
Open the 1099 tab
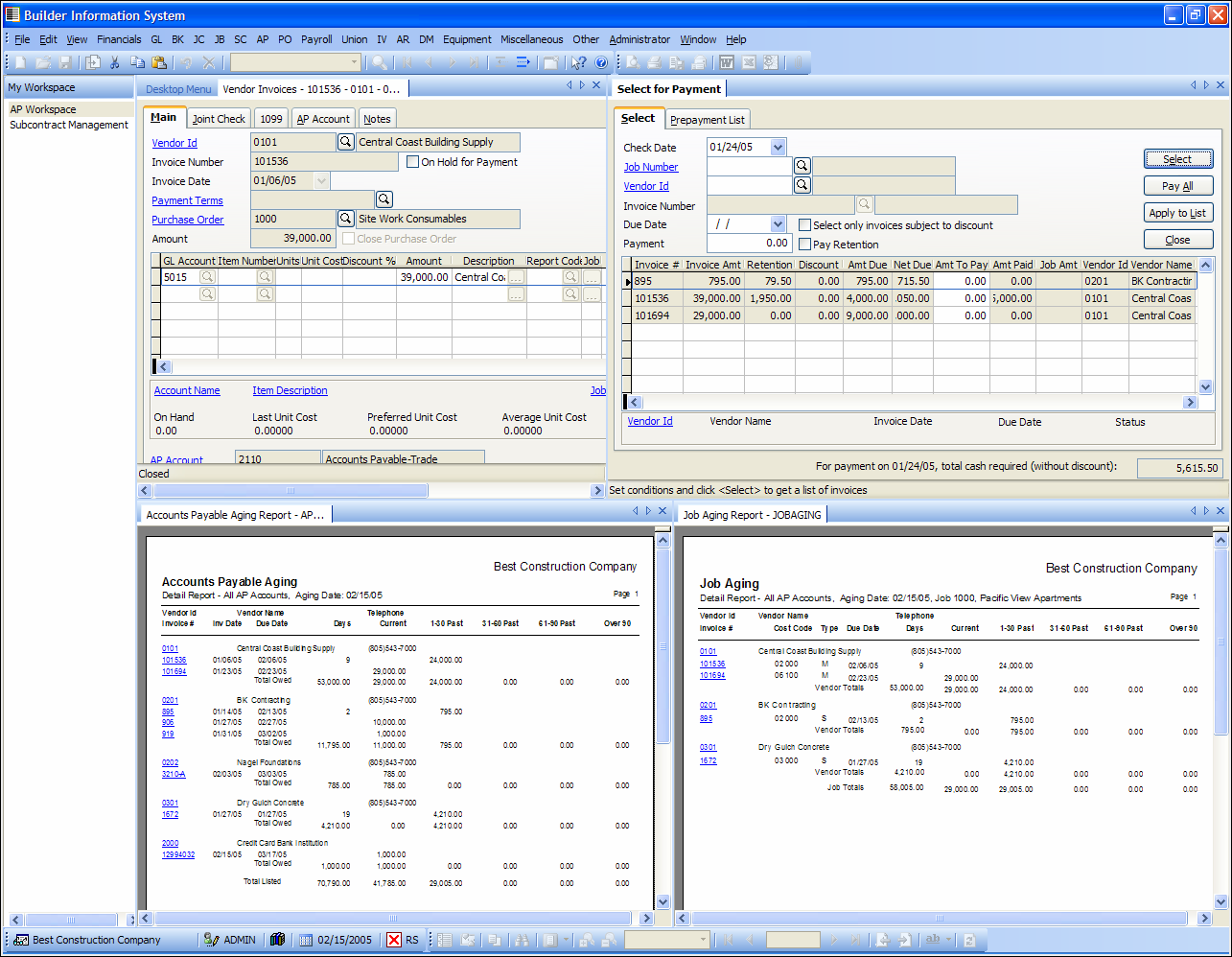[271, 119]
